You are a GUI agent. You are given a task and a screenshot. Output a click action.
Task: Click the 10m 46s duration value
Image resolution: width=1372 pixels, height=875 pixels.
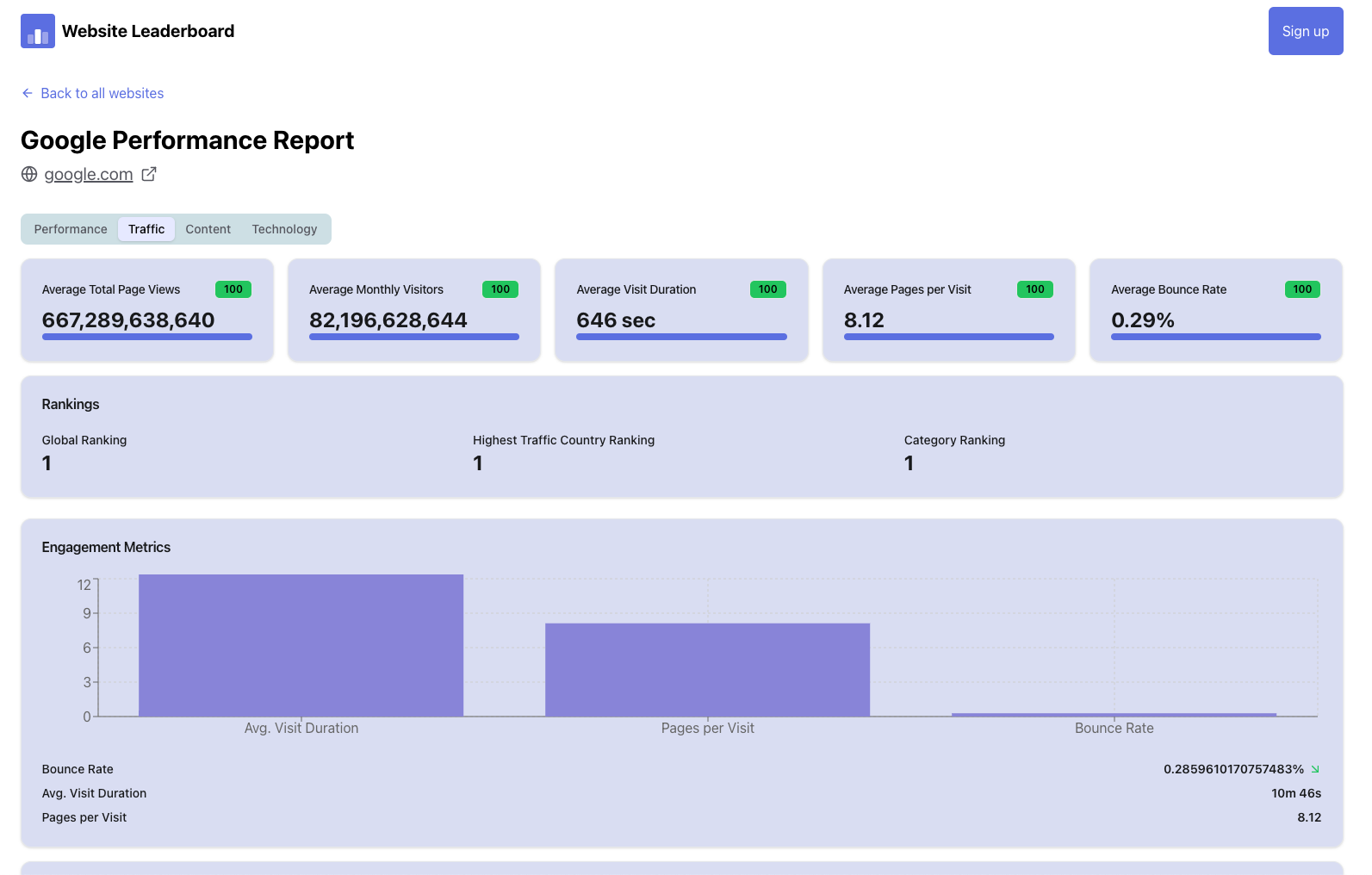(x=1296, y=793)
